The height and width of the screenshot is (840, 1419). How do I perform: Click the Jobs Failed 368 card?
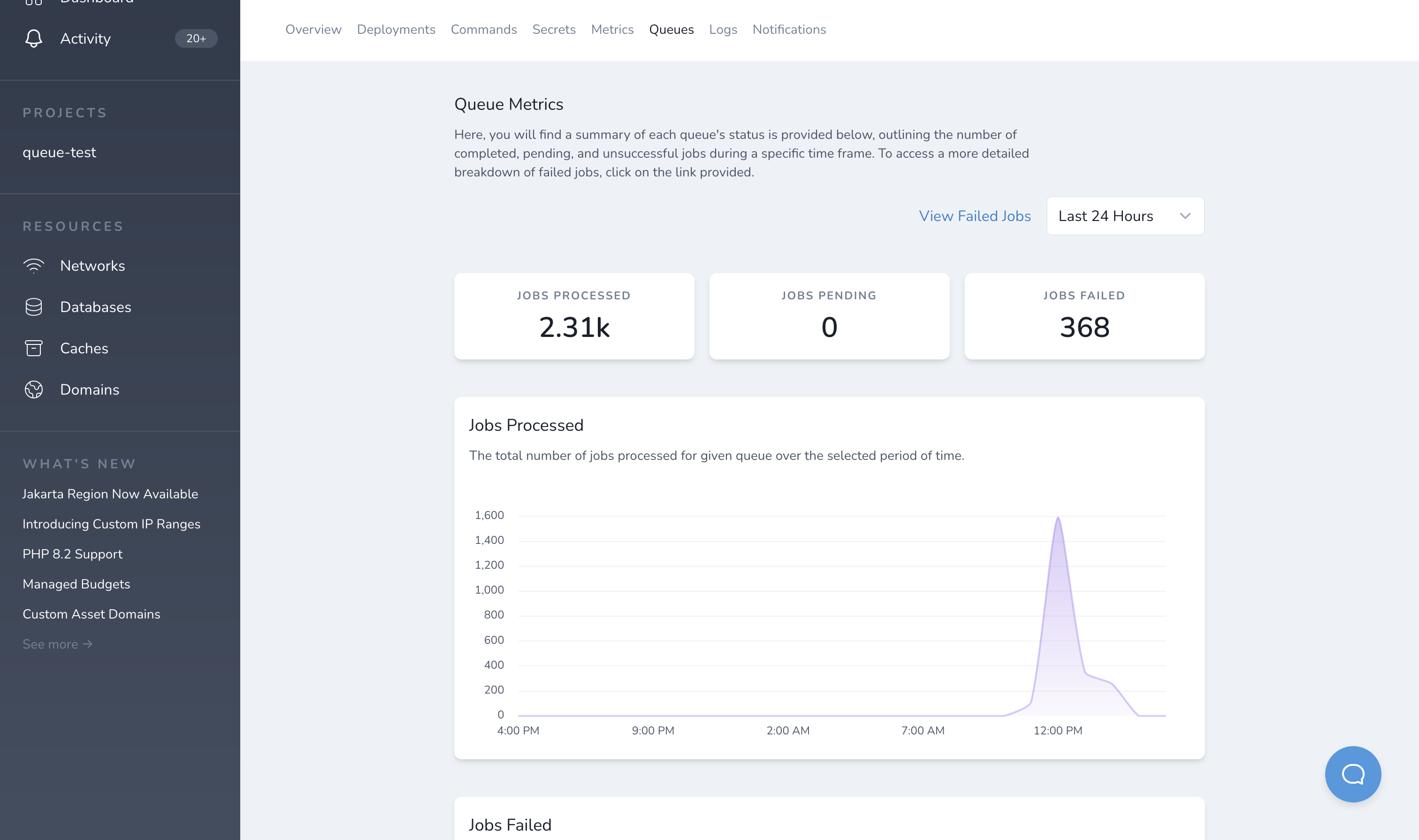(1083, 316)
